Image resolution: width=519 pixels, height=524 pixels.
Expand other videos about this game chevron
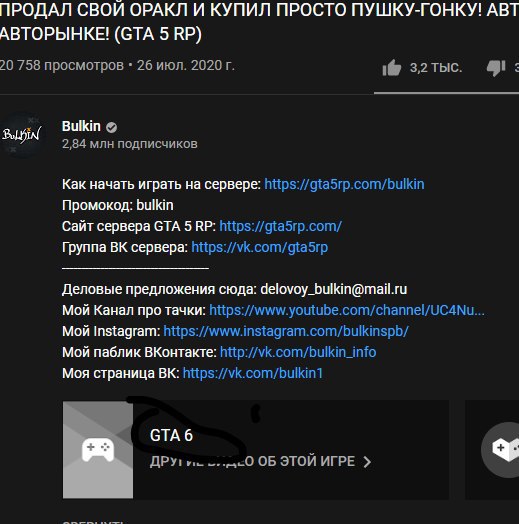point(367,462)
